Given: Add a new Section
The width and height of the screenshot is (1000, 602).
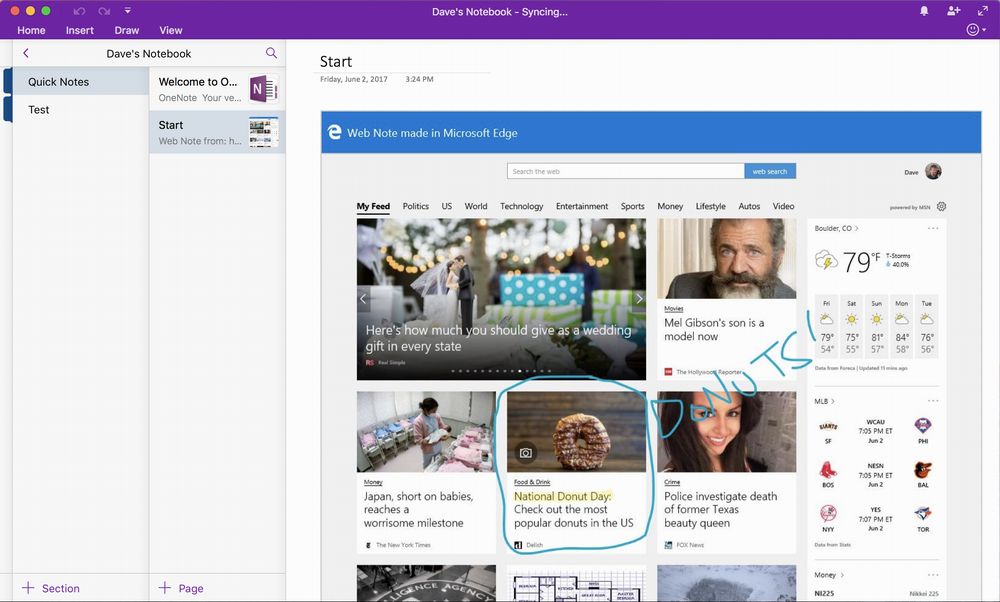Looking at the screenshot, I should coord(51,588).
